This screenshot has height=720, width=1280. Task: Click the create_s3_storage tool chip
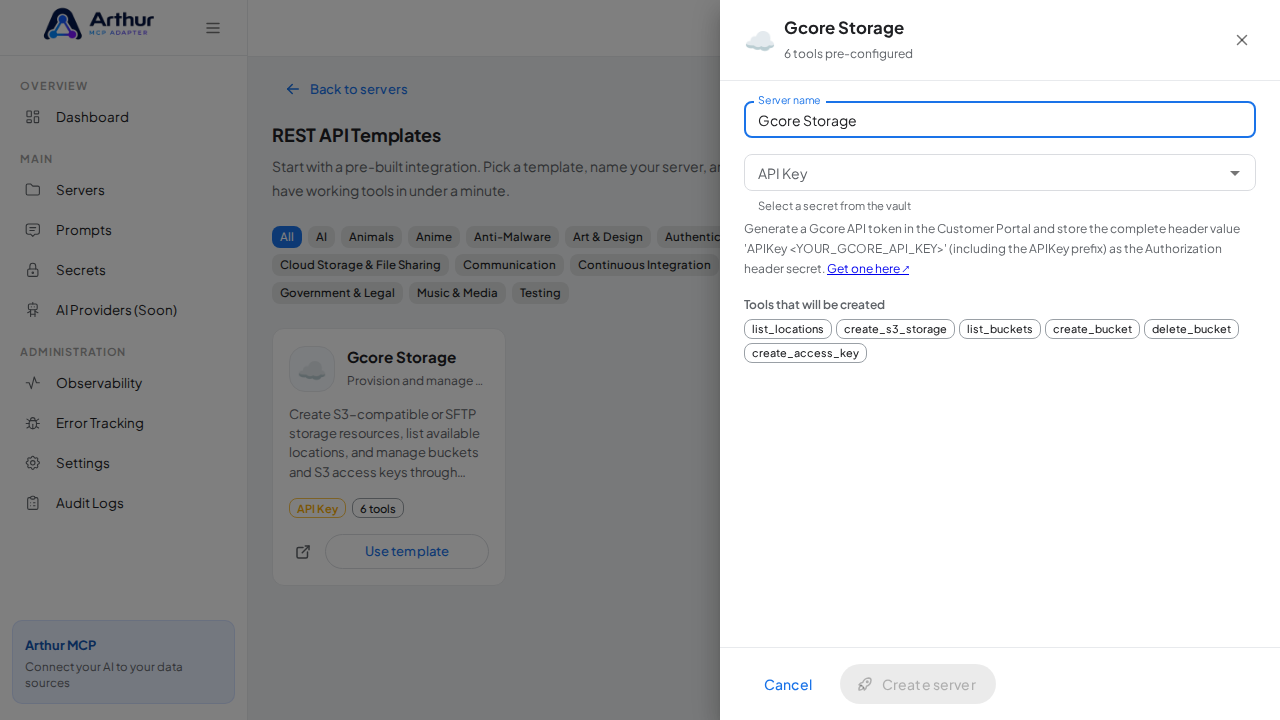(x=895, y=329)
